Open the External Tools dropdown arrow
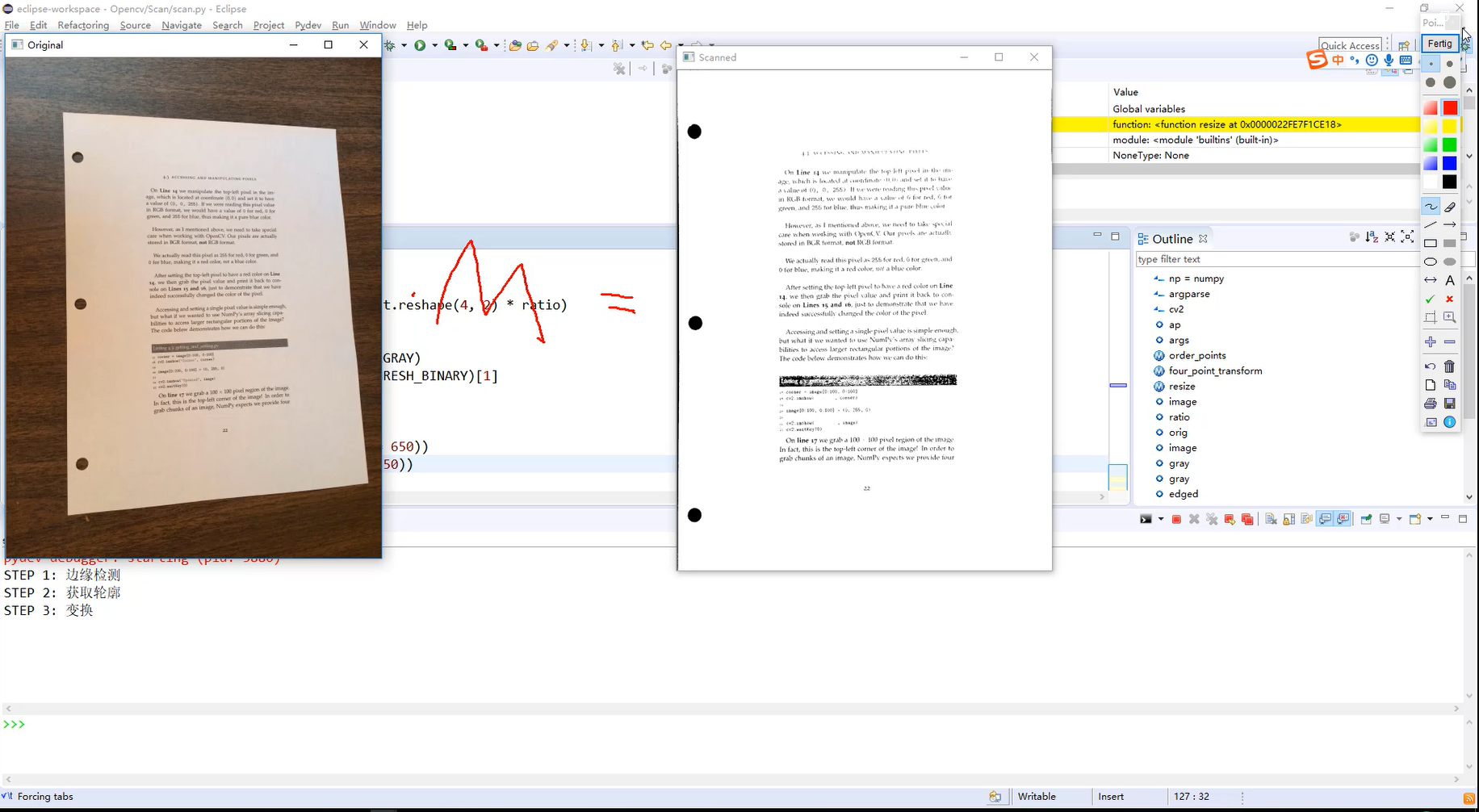 point(496,45)
